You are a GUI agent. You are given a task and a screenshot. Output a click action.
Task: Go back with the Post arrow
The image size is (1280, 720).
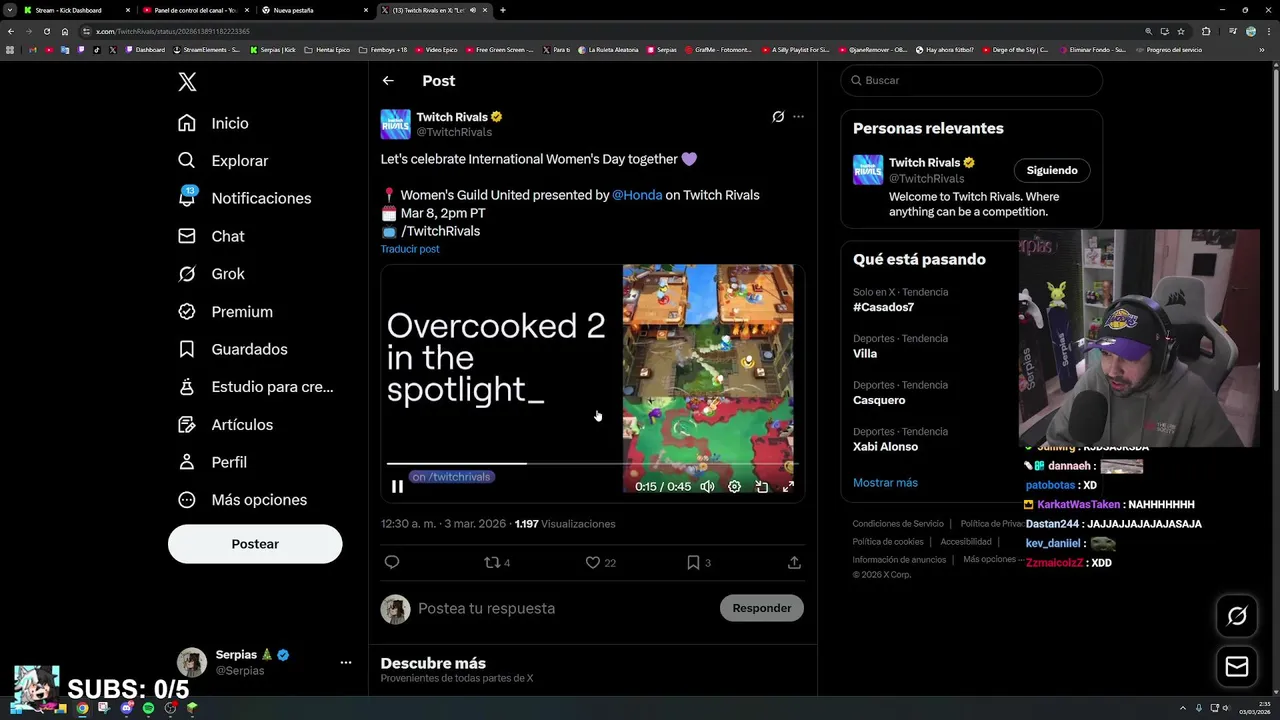388,81
